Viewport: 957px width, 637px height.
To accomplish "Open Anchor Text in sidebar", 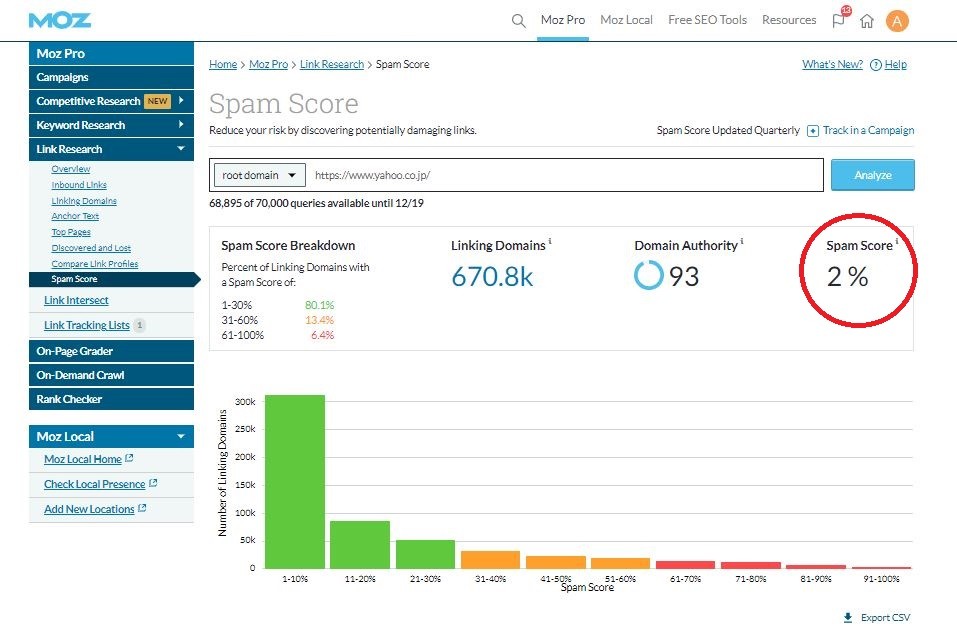I will coord(75,216).
